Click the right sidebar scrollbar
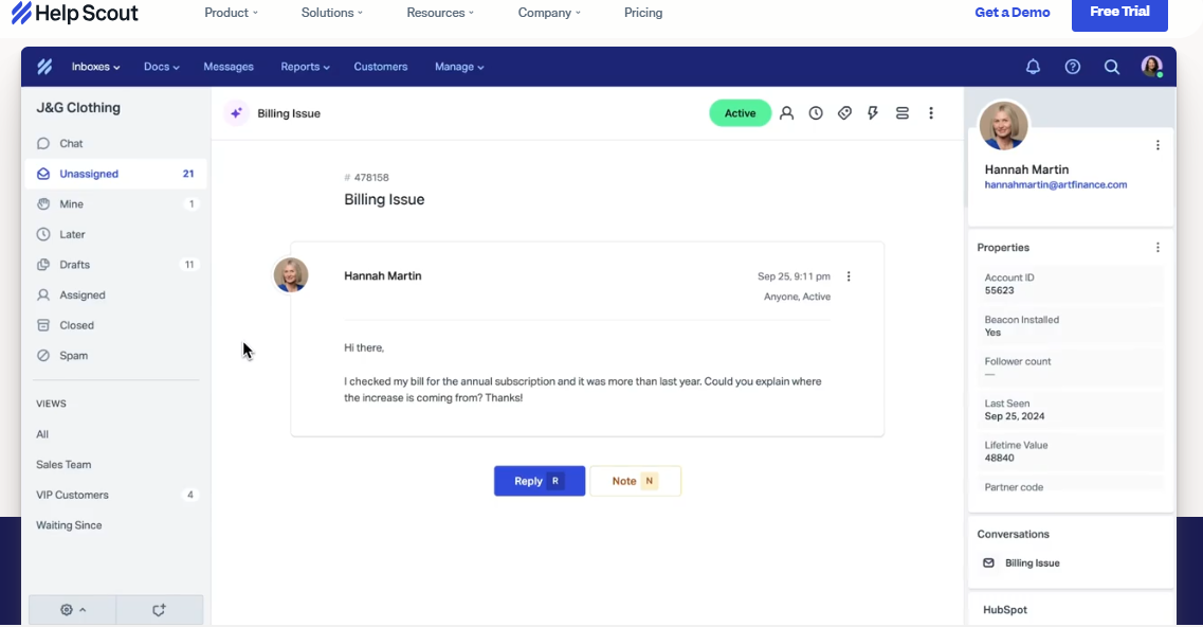 (x=966, y=150)
